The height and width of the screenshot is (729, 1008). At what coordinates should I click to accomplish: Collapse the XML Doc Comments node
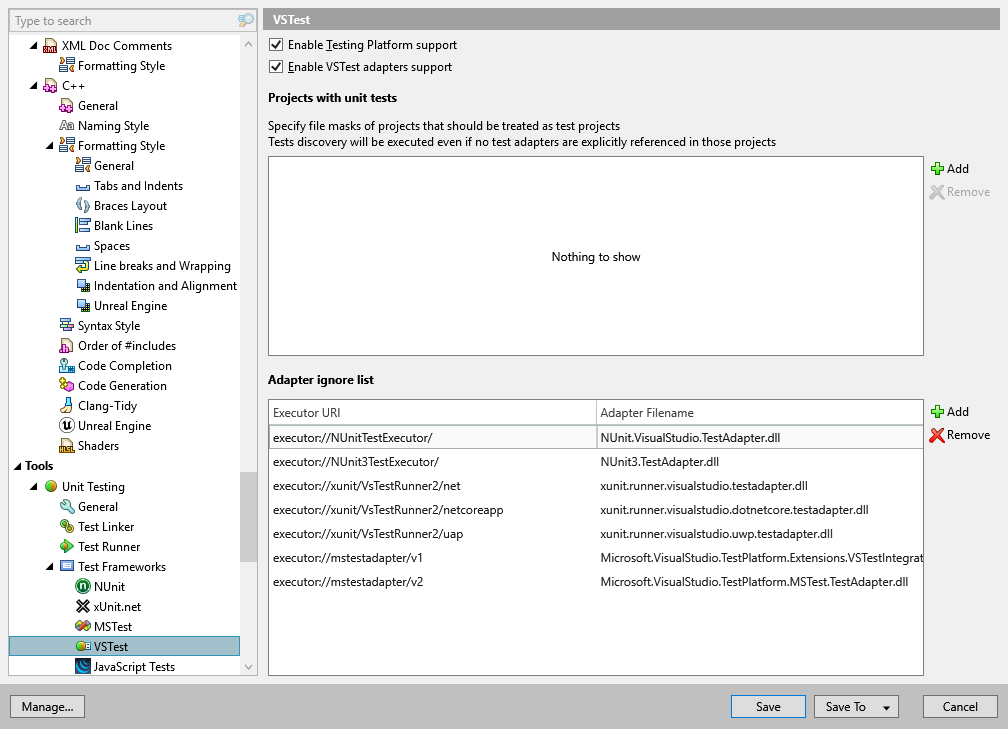pyautogui.click(x=33, y=46)
